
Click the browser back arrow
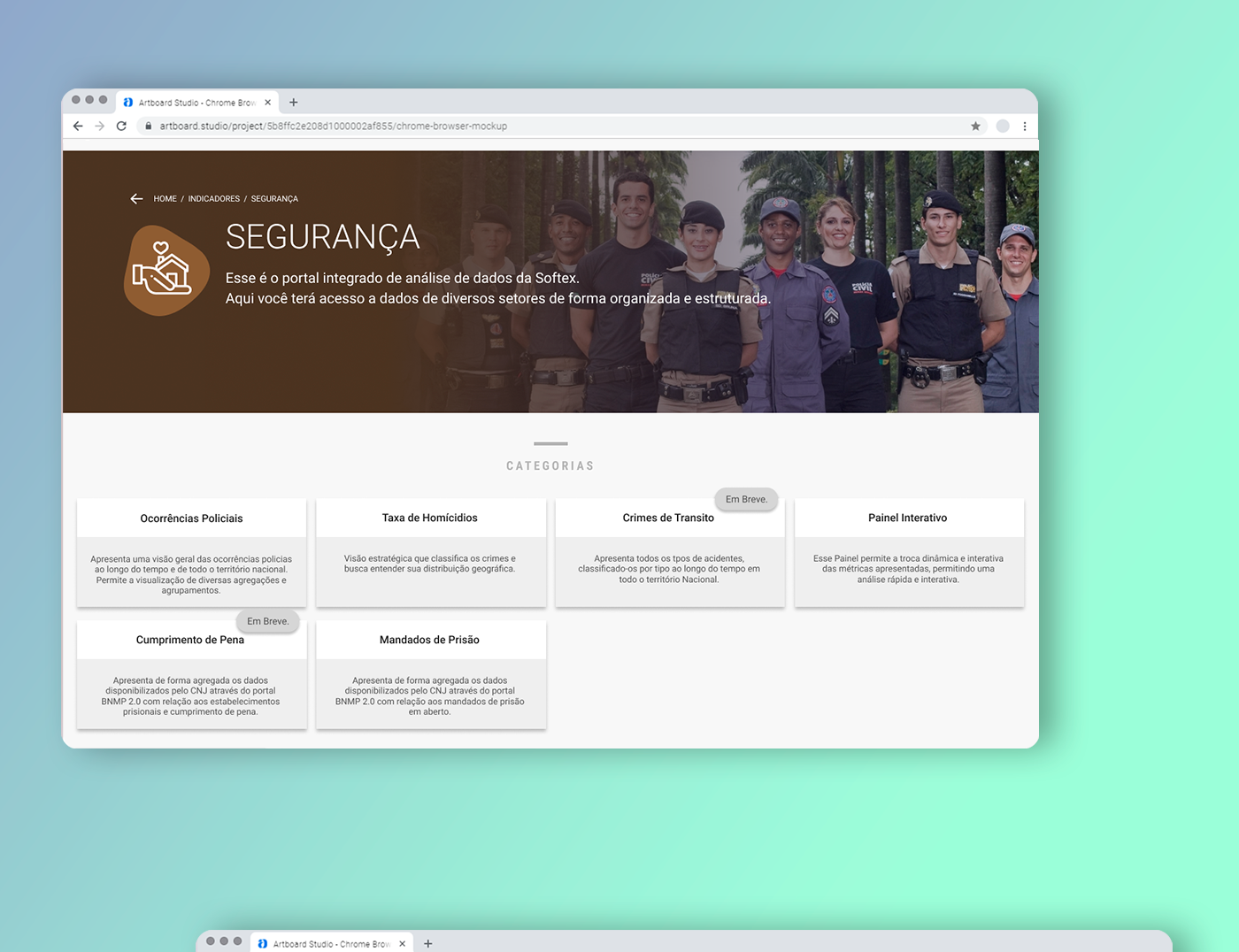coord(78,127)
